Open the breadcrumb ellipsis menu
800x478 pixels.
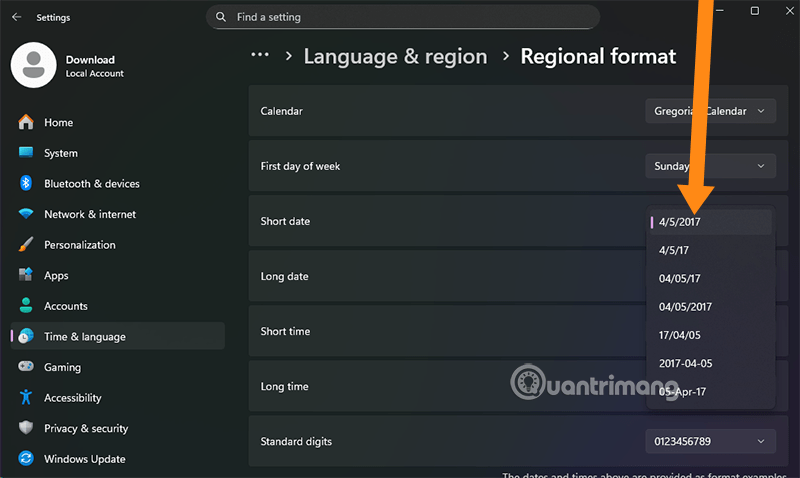(x=260, y=56)
